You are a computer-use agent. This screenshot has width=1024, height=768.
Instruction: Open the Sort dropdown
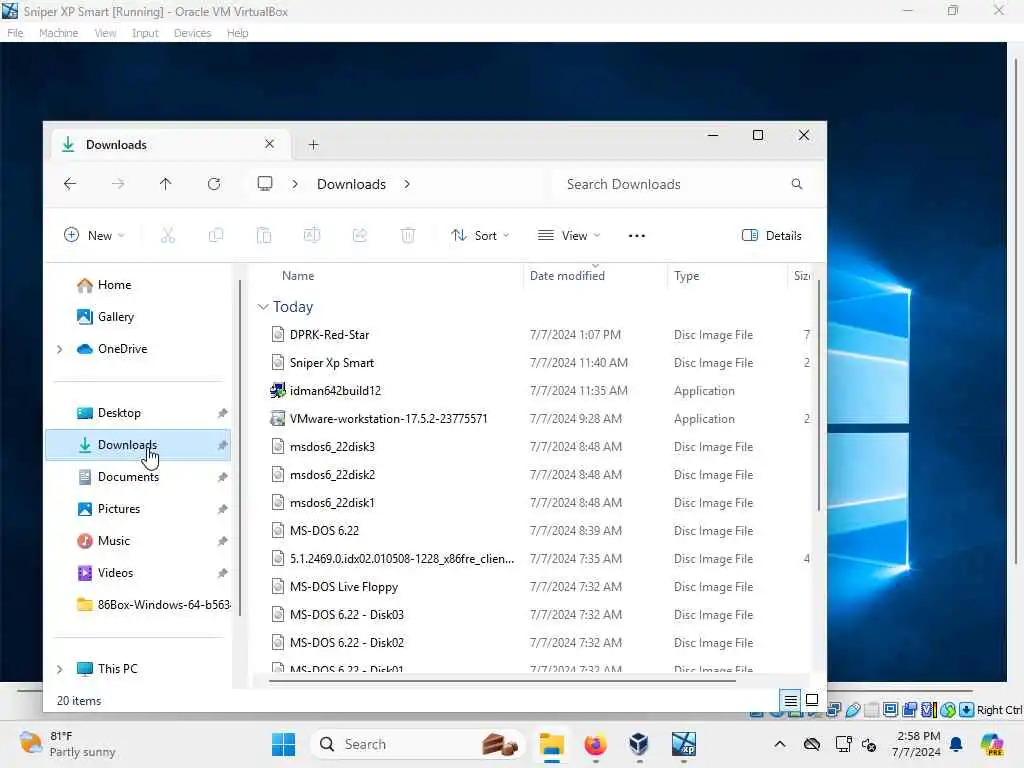[x=480, y=236]
